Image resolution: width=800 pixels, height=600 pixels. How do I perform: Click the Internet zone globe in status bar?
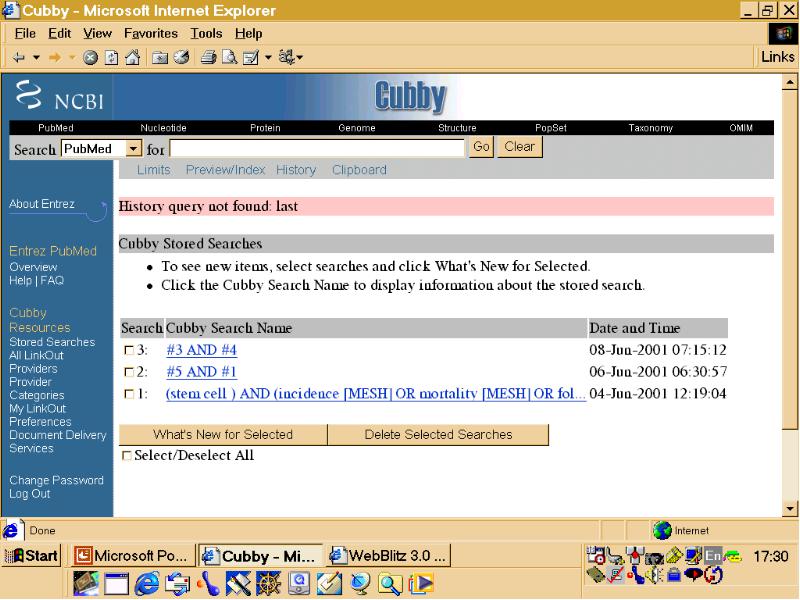662,531
